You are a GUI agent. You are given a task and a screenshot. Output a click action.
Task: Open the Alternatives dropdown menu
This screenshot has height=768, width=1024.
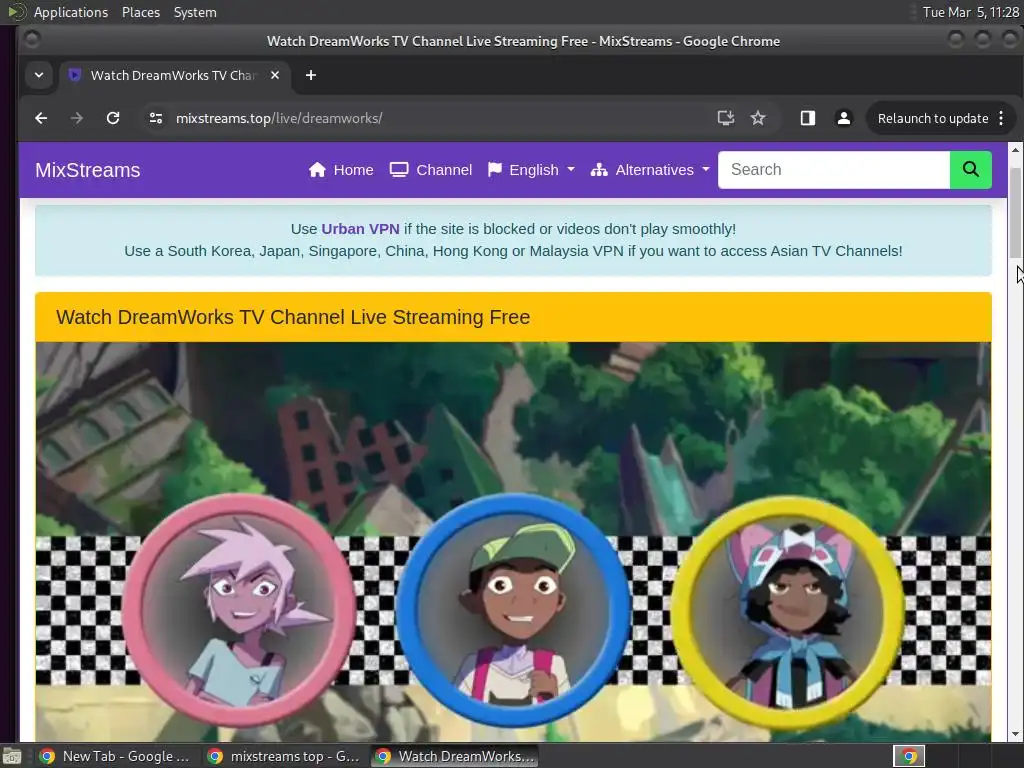(650, 170)
